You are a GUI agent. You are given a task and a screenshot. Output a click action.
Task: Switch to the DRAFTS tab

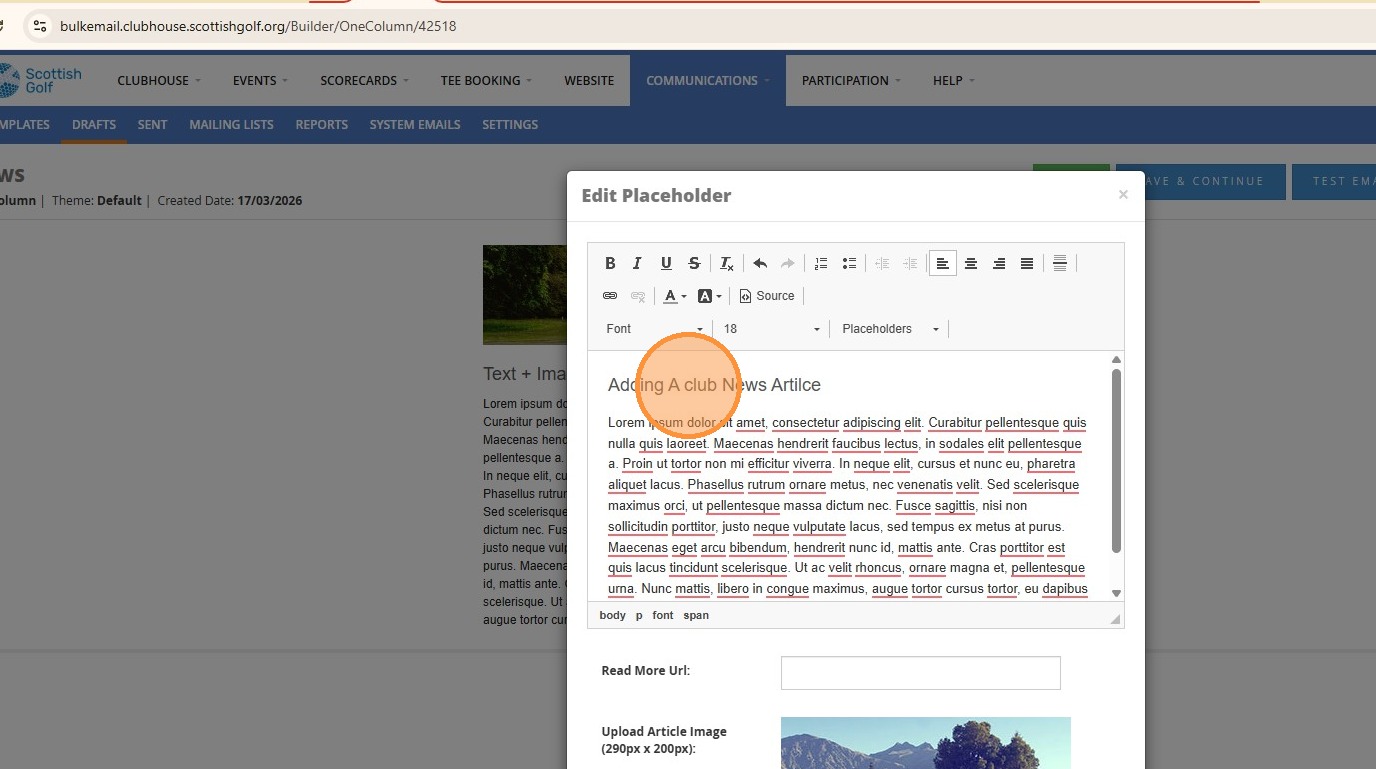coord(94,125)
